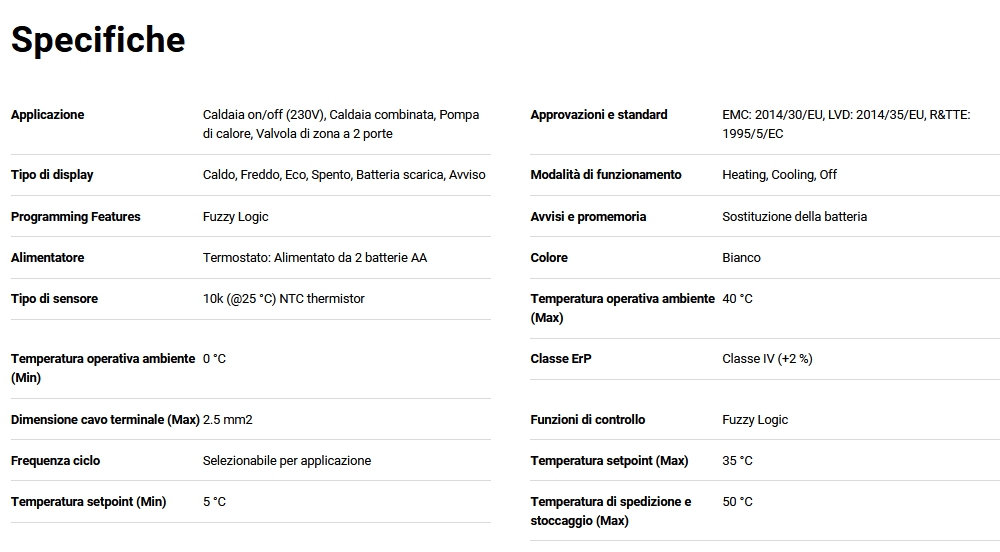Click the Tipo di sensore label

click(x=54, y=299)
